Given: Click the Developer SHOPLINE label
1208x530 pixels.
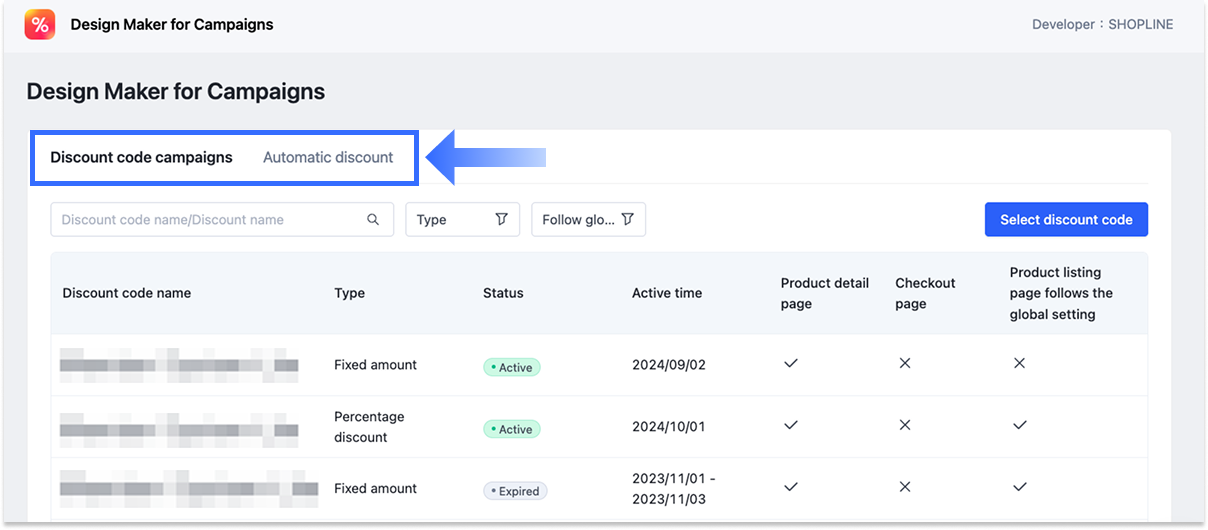Looking at the screenshot, I should tap(1102, 24).
